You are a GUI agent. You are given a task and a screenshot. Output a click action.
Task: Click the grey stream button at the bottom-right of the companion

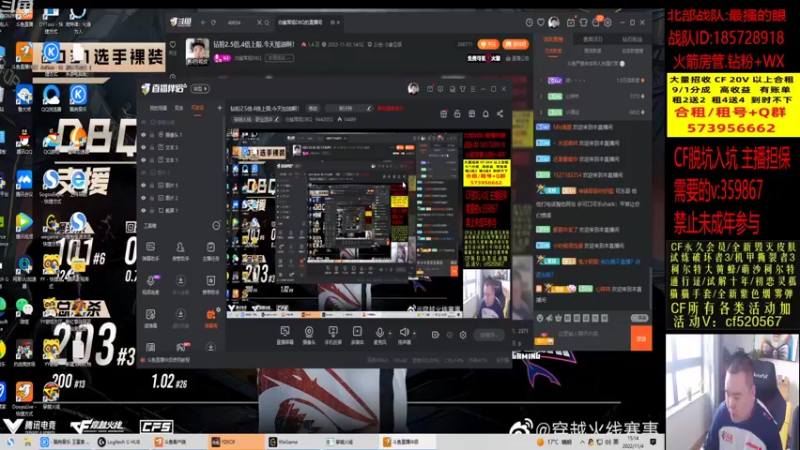[x=489, y=335]
